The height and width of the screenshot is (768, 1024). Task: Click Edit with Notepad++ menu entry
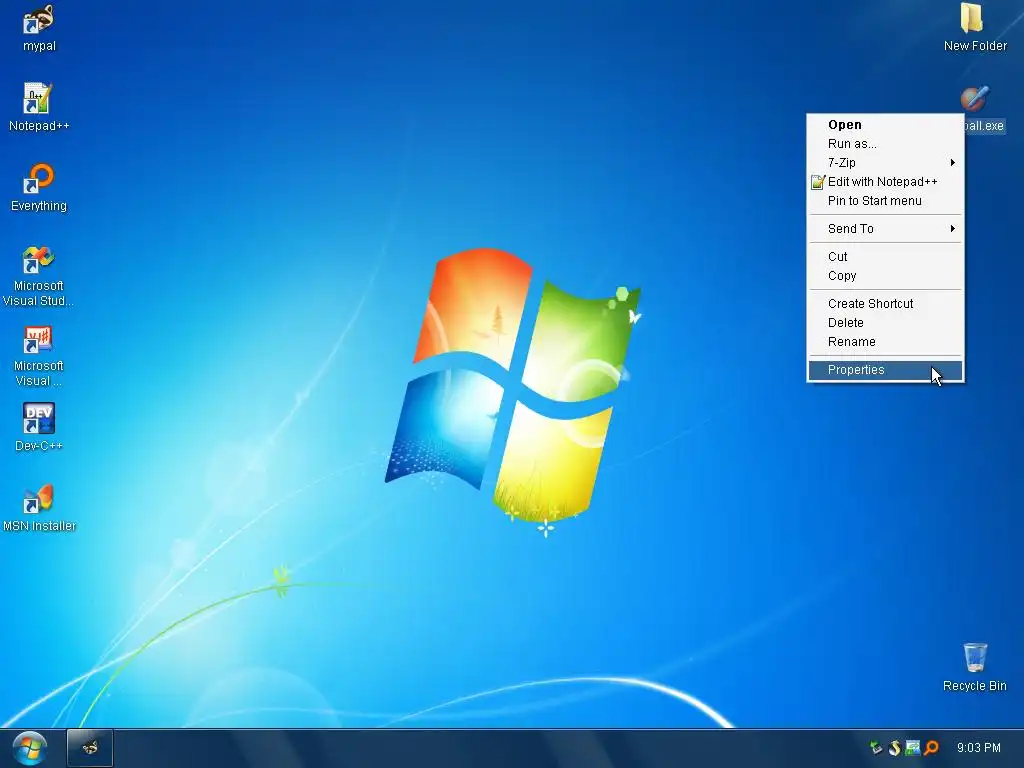[885, 182]
